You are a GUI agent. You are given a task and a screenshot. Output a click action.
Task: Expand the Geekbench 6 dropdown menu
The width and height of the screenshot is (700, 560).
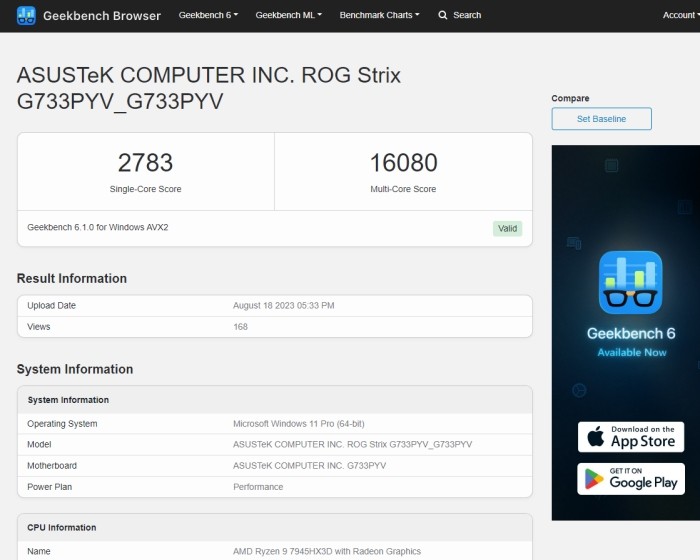click(x=208, y=15)
